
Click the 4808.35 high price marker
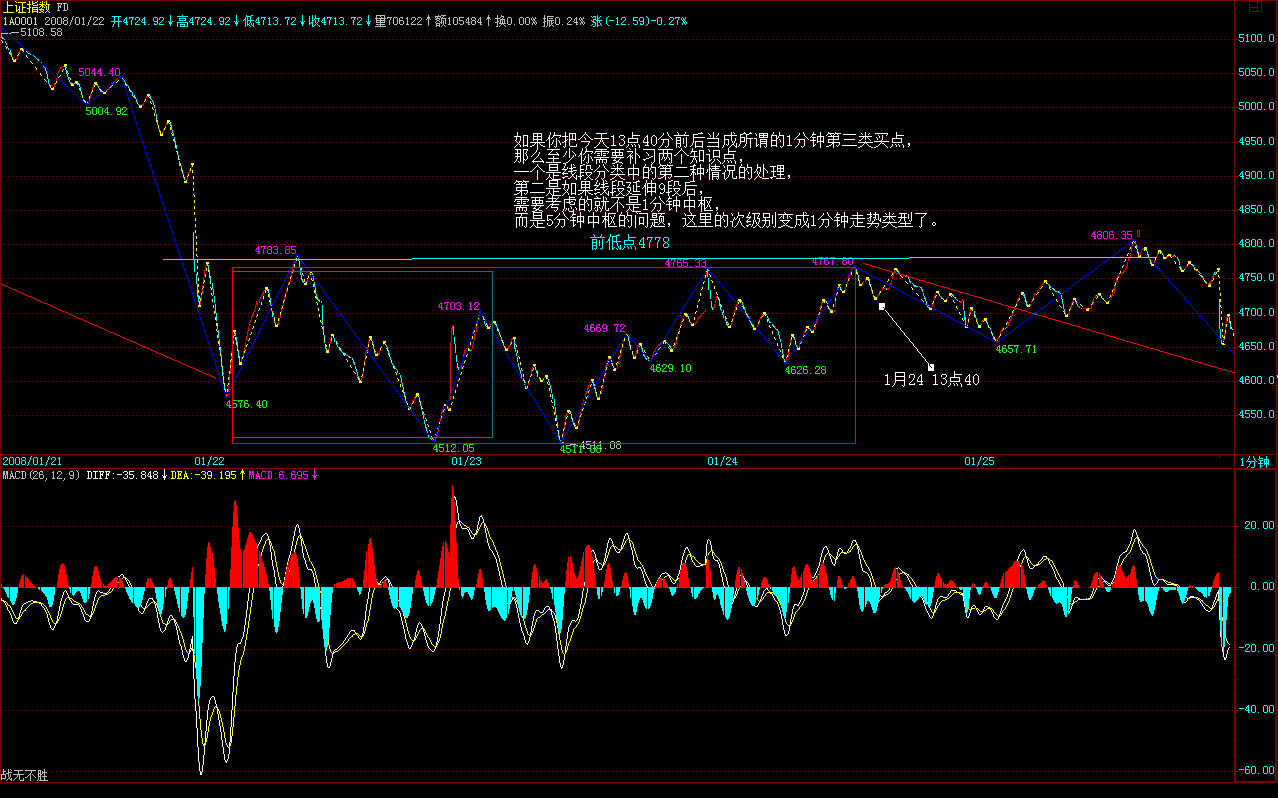[x=1112, y=236]
